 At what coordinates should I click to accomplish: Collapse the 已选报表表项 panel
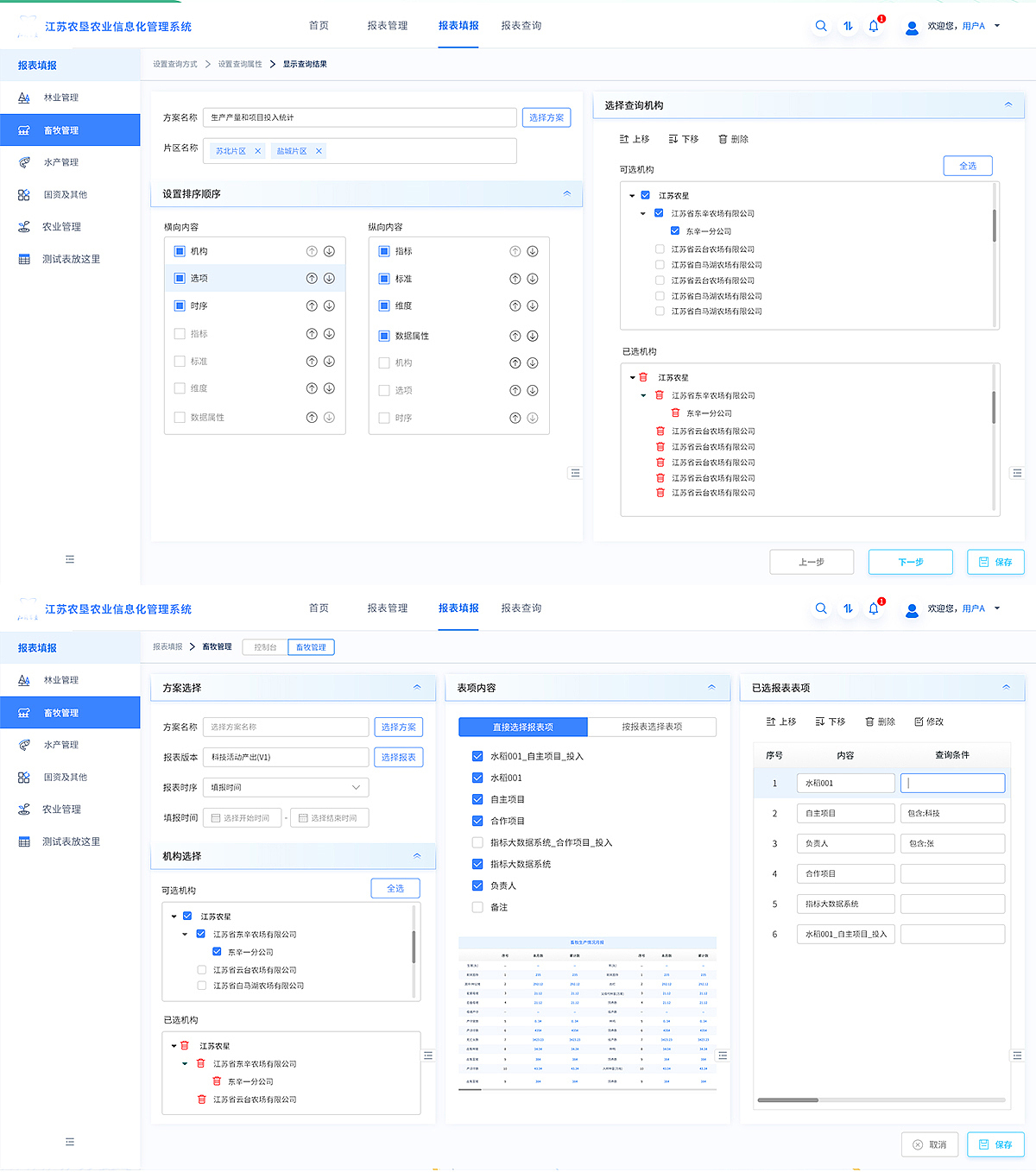click(x=1006, y=687)
